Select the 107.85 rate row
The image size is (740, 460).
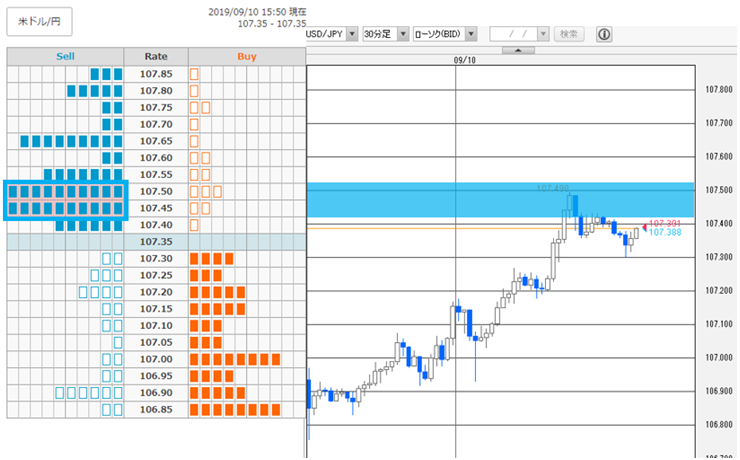pyautogui.click(x=156, y=74)
